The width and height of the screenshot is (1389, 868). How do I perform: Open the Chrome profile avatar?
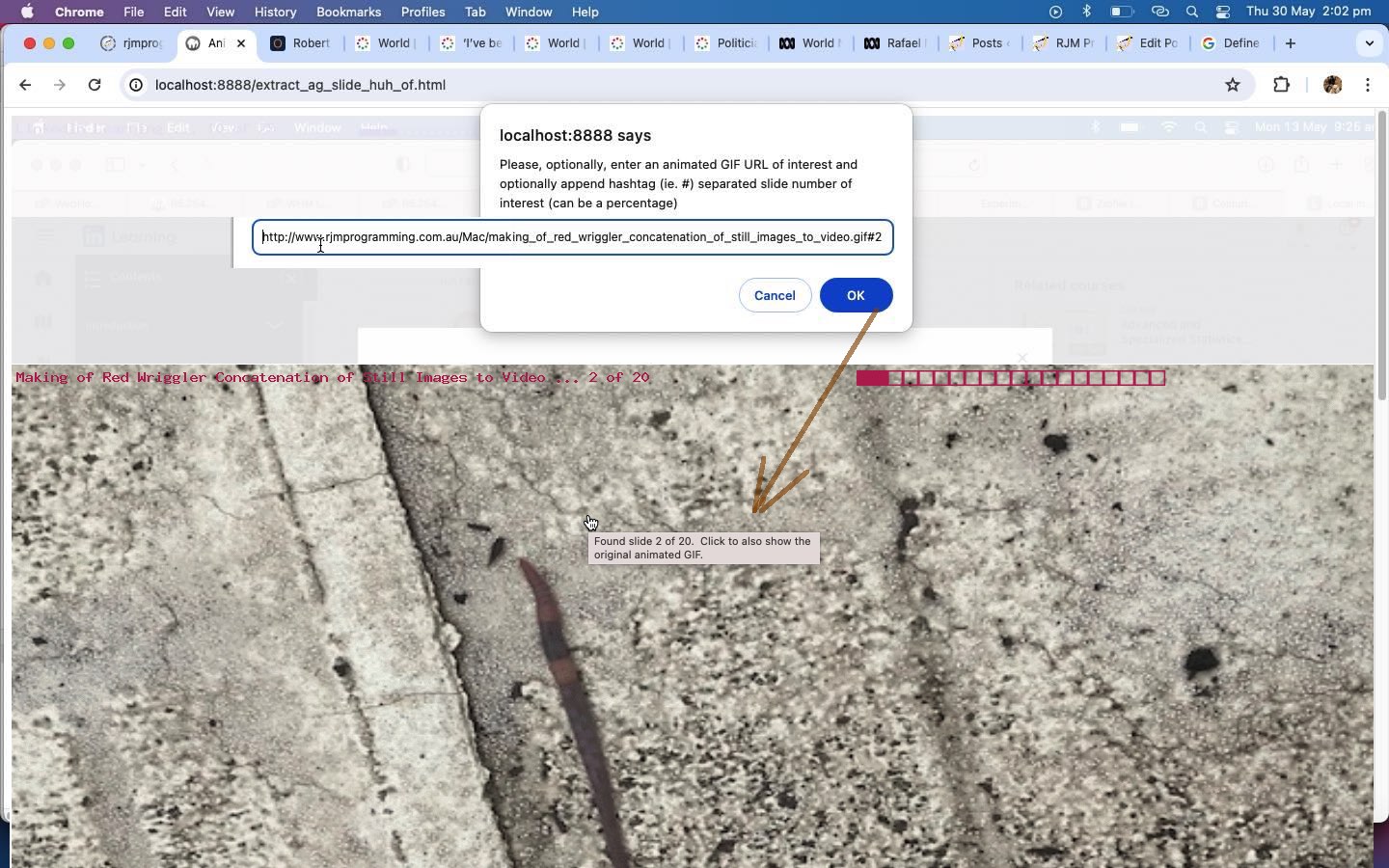pos(1333,85)
